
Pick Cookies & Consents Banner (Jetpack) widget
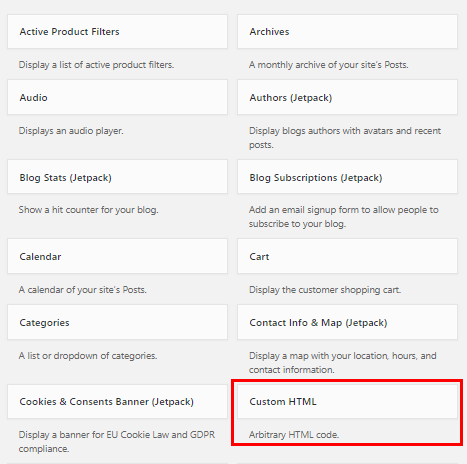117,401
